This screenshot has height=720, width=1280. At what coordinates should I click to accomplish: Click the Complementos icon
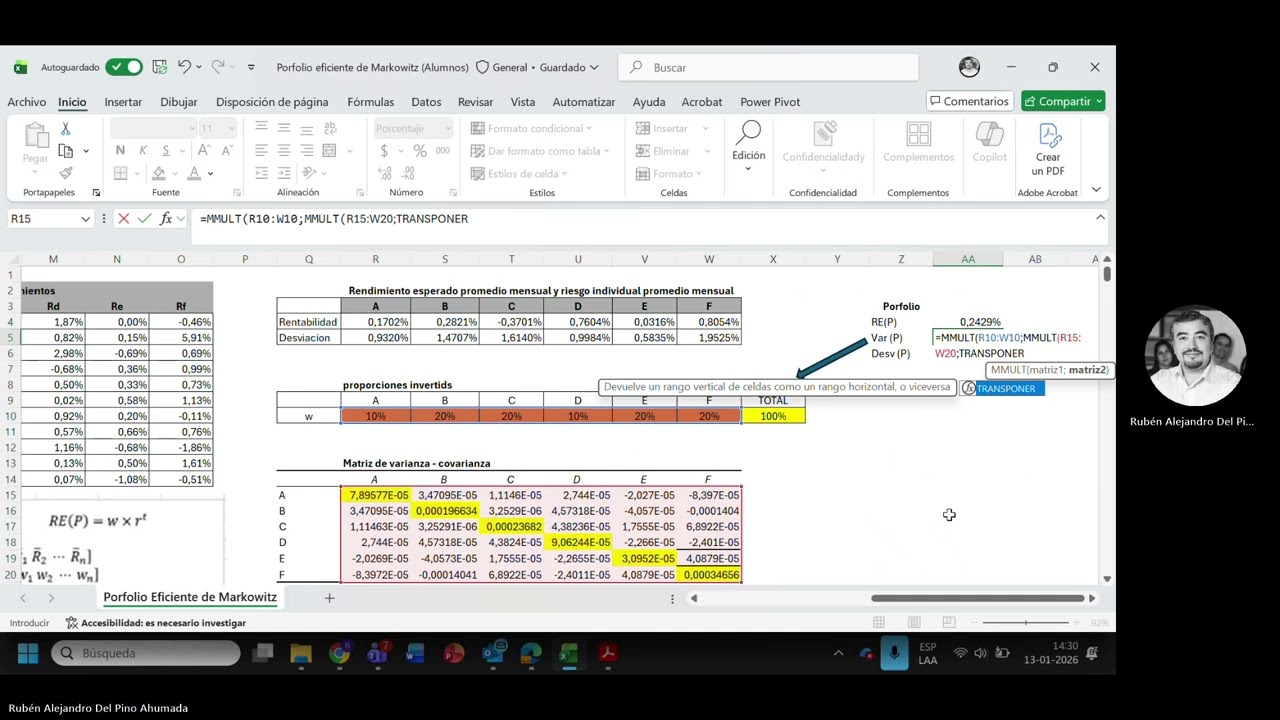pyautogui.click(x=918, y=135)
